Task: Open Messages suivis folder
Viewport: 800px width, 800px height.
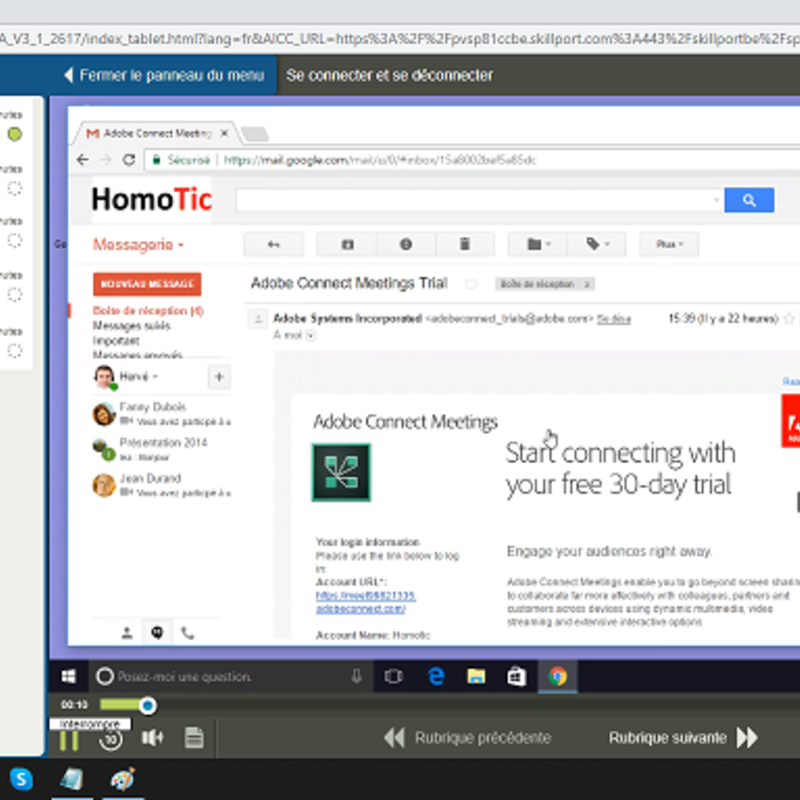Action: click(x=131, y=326)
